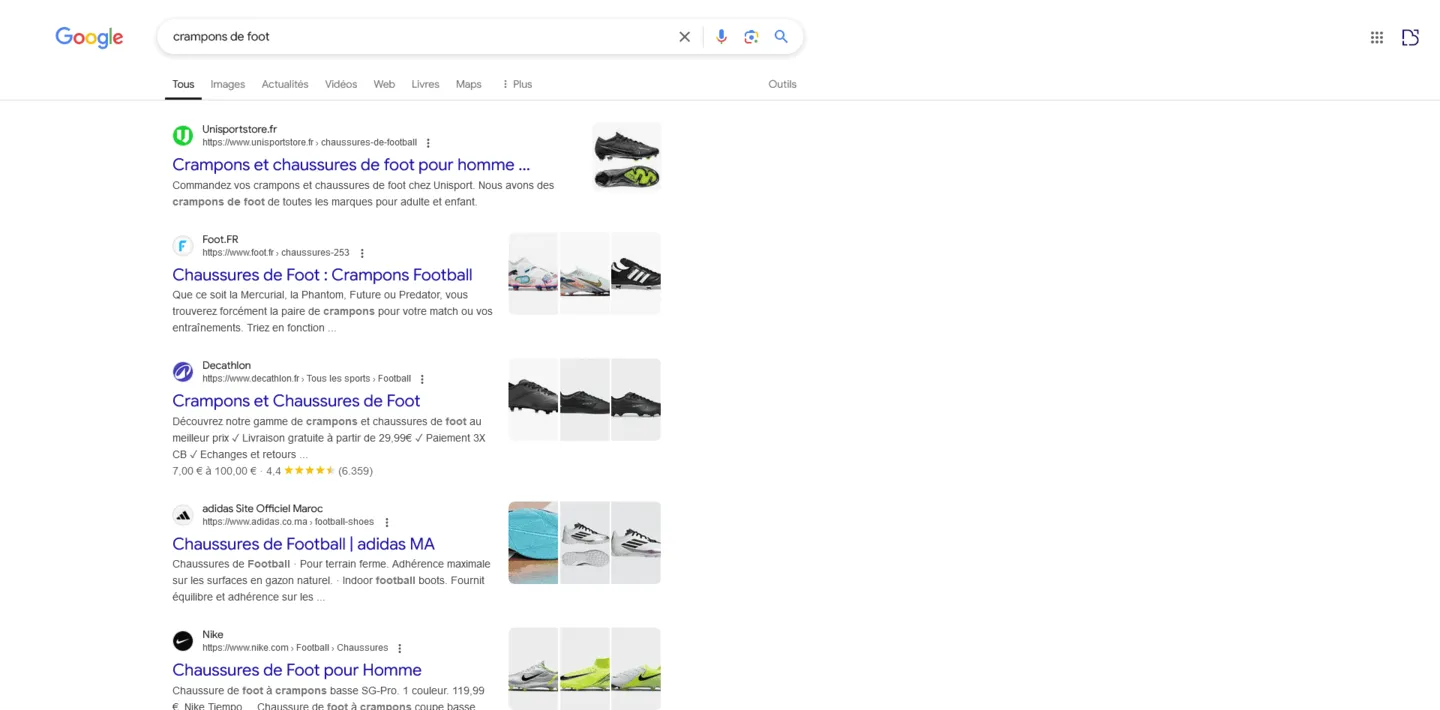Screen dimensions: 1440x710
Task: Click the adidas.co.ma football-shoes breadcrumb
Action: pyautogui.click(x=288, y=522)
